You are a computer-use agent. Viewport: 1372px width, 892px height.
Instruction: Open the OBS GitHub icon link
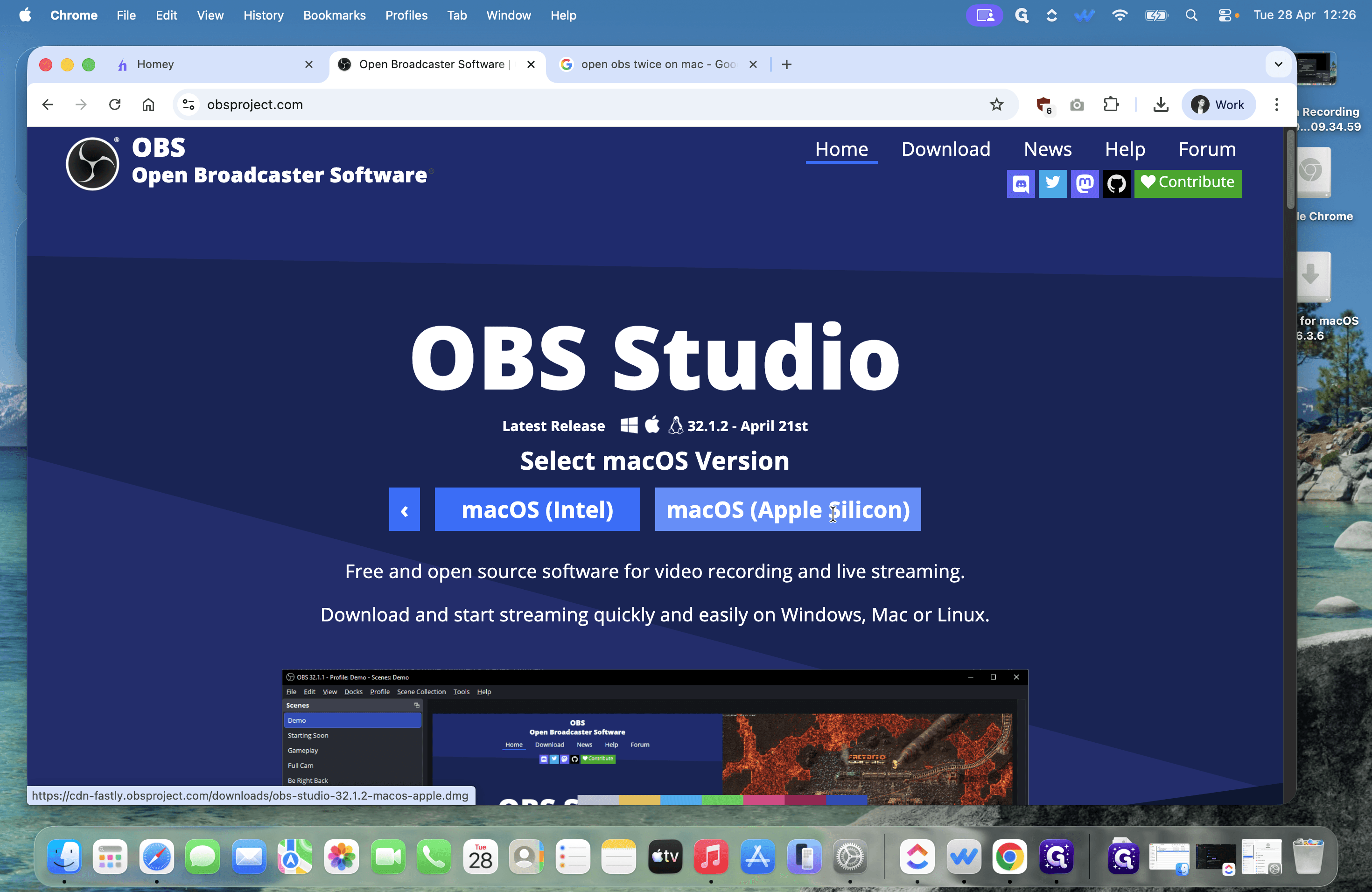[1116, 183]
